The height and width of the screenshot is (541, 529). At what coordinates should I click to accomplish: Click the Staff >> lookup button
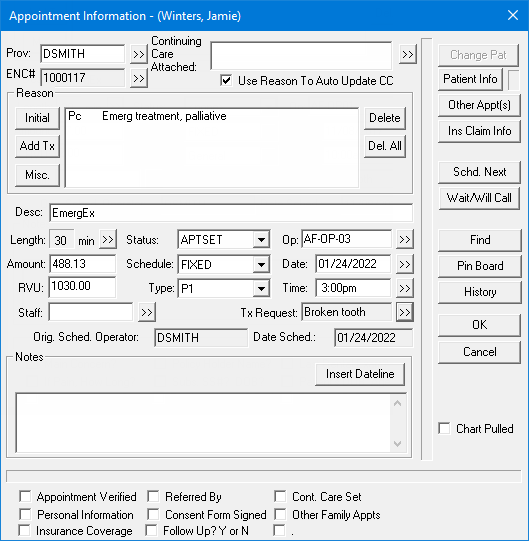point(147,312)
